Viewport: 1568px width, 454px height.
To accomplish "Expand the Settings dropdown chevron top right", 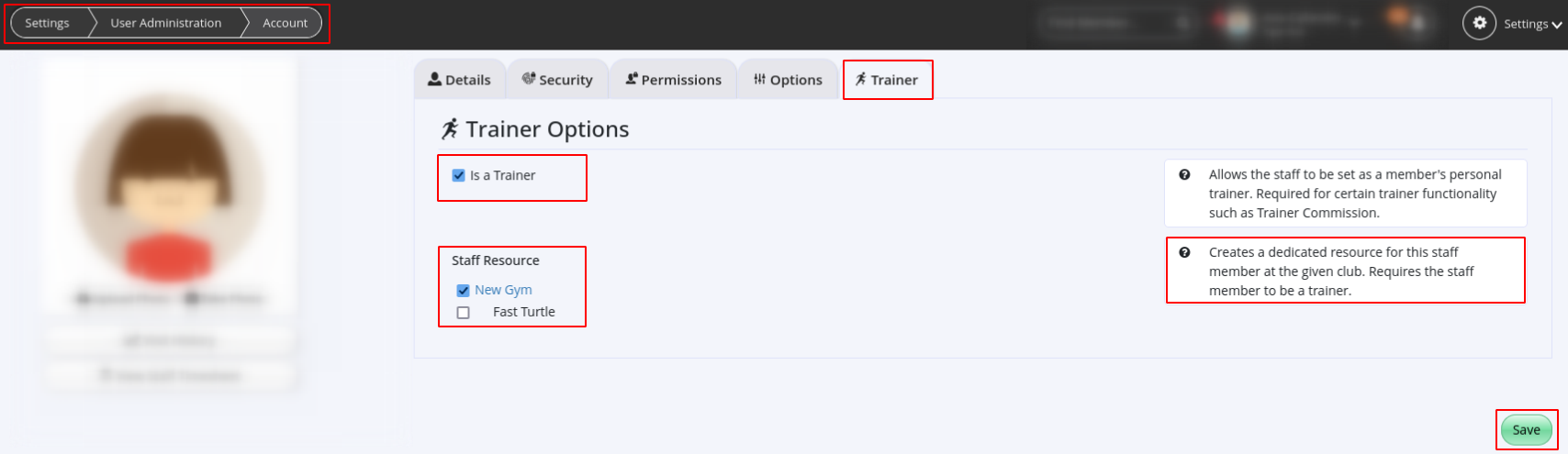I will click(x=1556, y=25).
